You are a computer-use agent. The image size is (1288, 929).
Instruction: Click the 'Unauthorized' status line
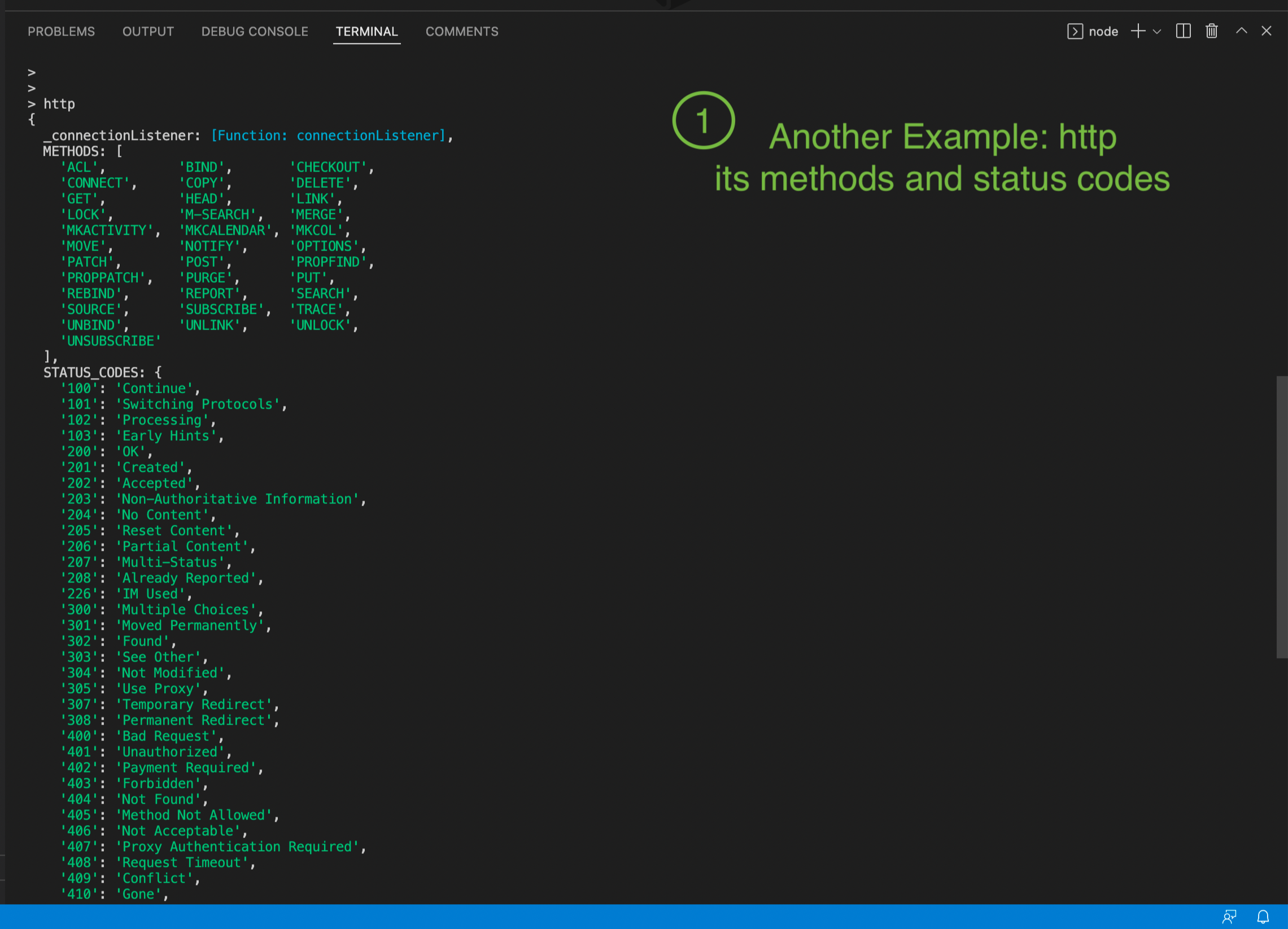tap(146, 752)
